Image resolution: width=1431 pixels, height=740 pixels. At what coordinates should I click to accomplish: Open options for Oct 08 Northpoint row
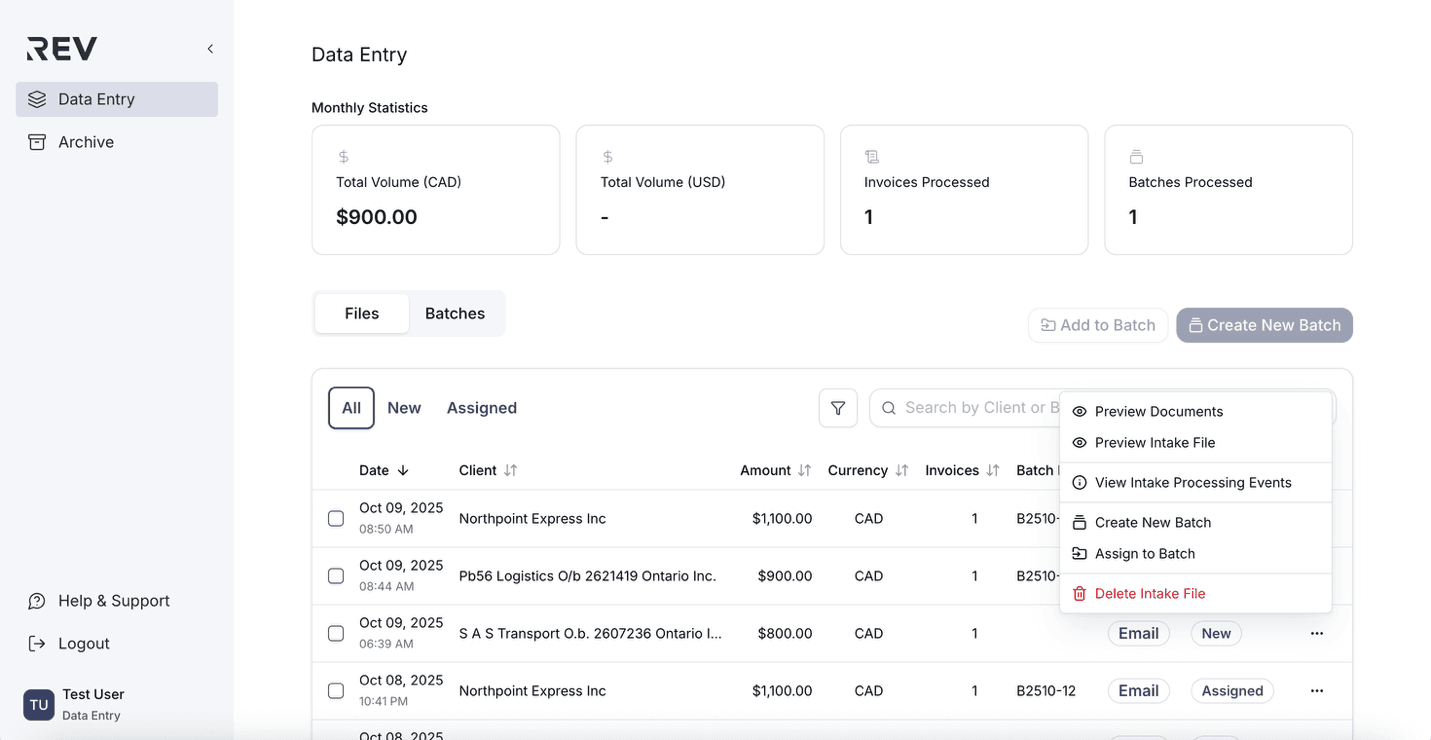[1316, 691]
